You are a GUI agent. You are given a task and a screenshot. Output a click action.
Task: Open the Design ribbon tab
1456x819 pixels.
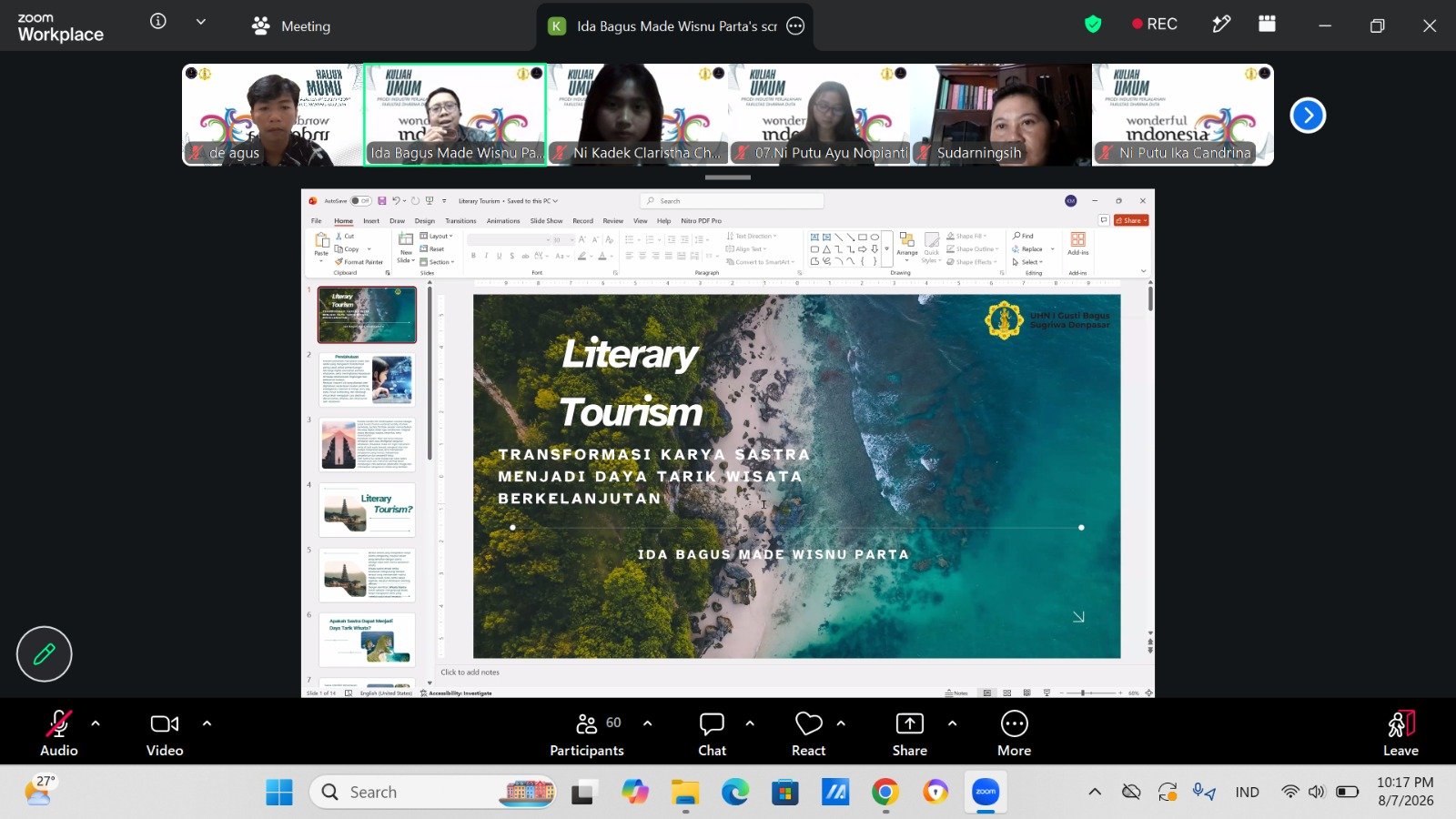pos(425,221)
